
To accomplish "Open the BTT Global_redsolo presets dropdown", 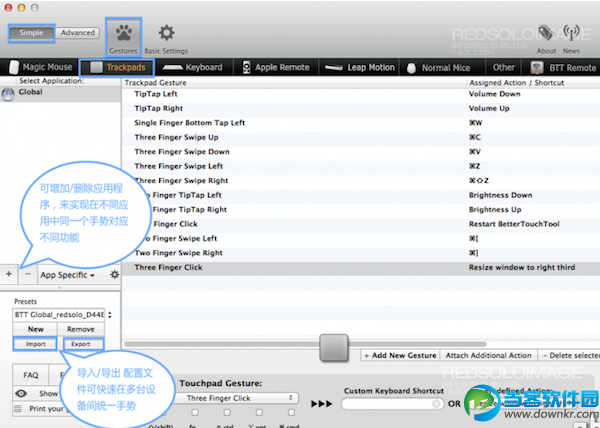I will coord(62,315).
